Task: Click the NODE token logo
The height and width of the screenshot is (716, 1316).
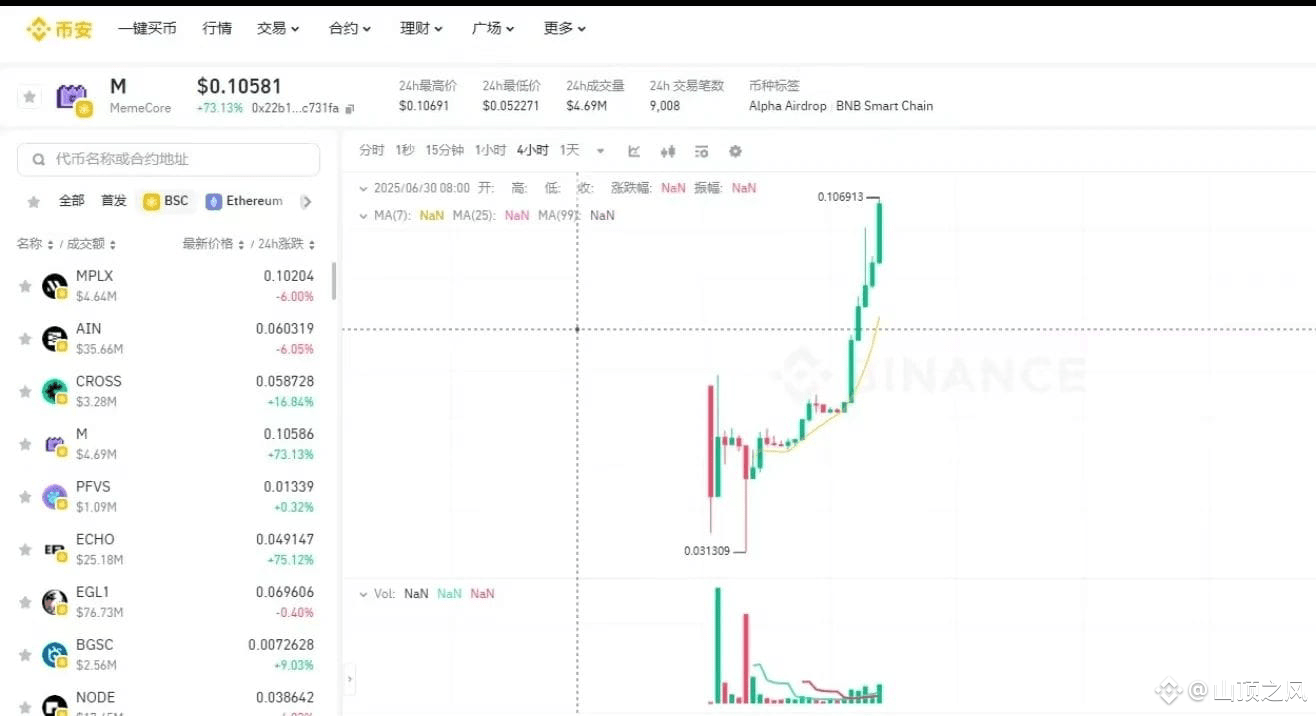Action: pyautogui.click(x=55, y=705)
